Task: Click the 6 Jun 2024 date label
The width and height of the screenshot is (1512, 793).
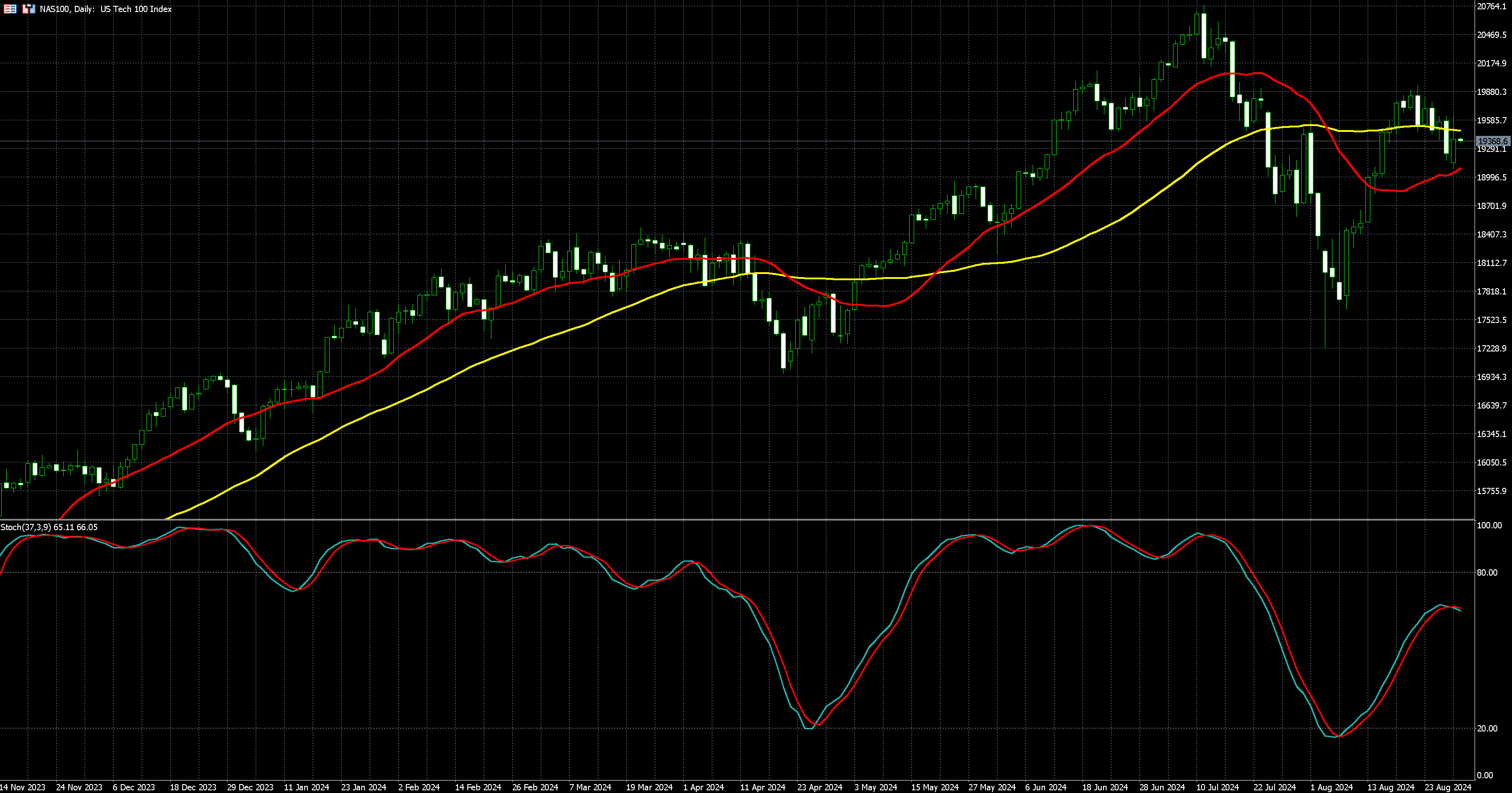Action: coord(1046,787)
